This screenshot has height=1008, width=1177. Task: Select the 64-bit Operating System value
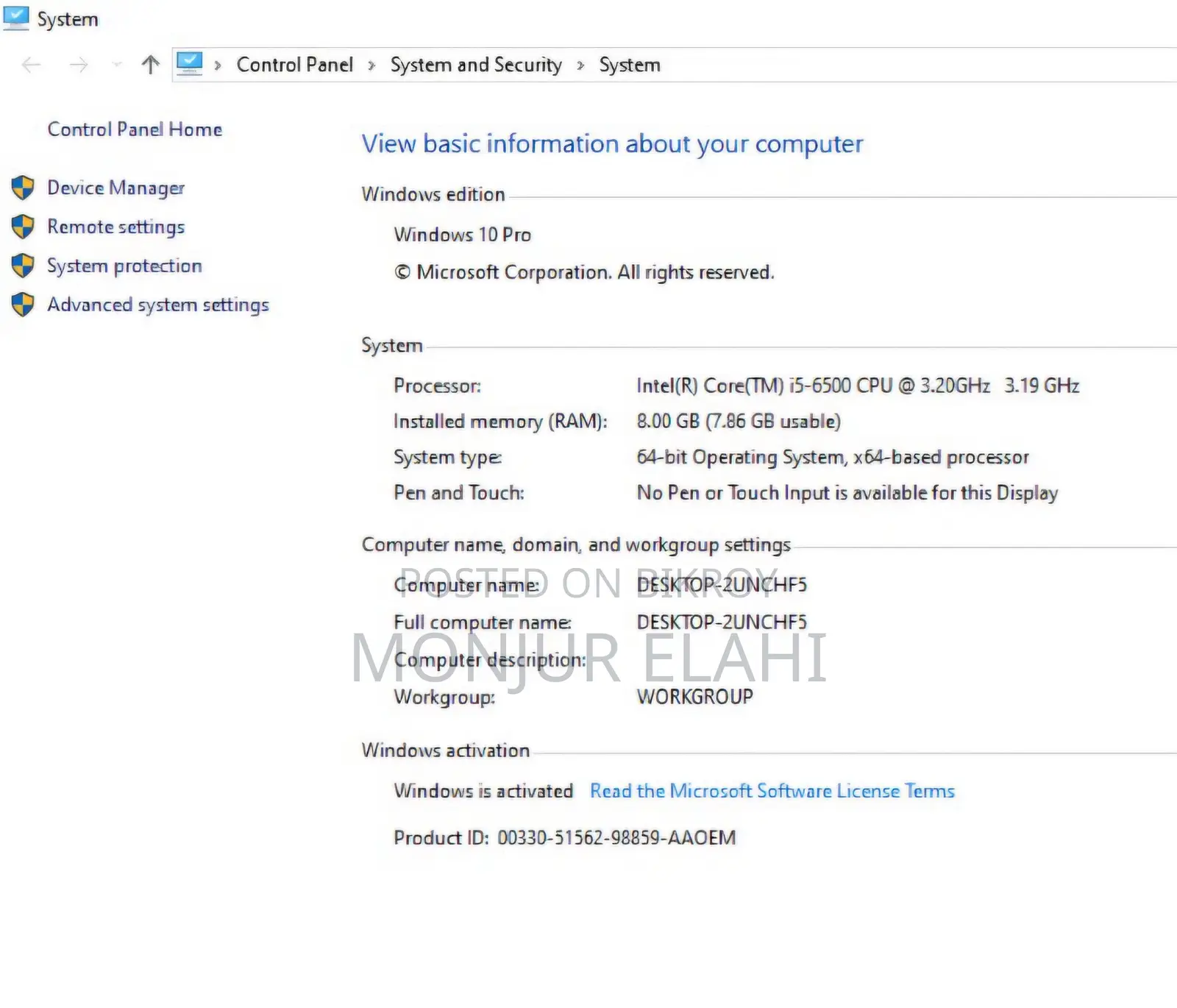(x=833, y=458)
